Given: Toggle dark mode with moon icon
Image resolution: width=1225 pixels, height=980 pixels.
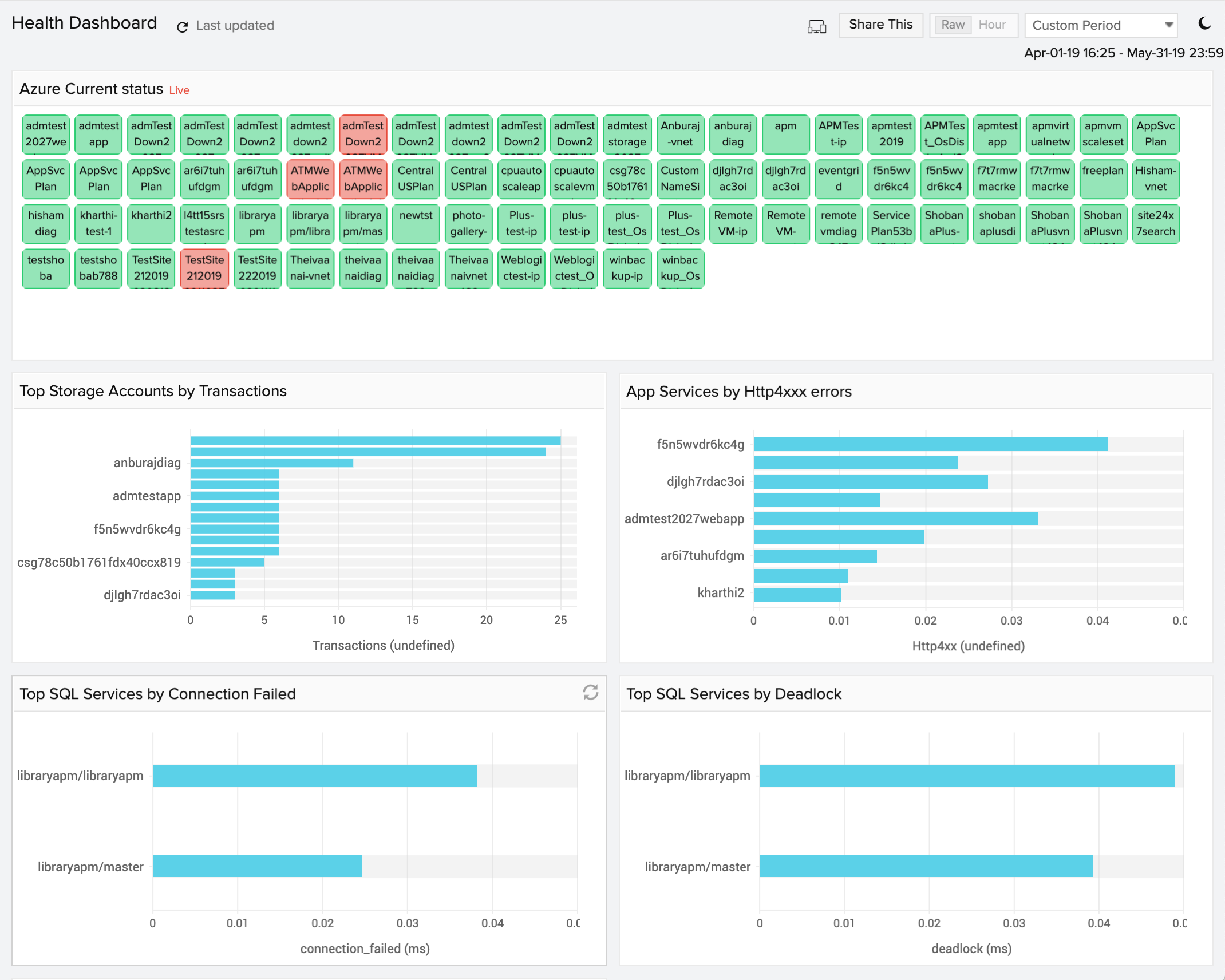Looking at the screenshot, I should point(1204,23).
